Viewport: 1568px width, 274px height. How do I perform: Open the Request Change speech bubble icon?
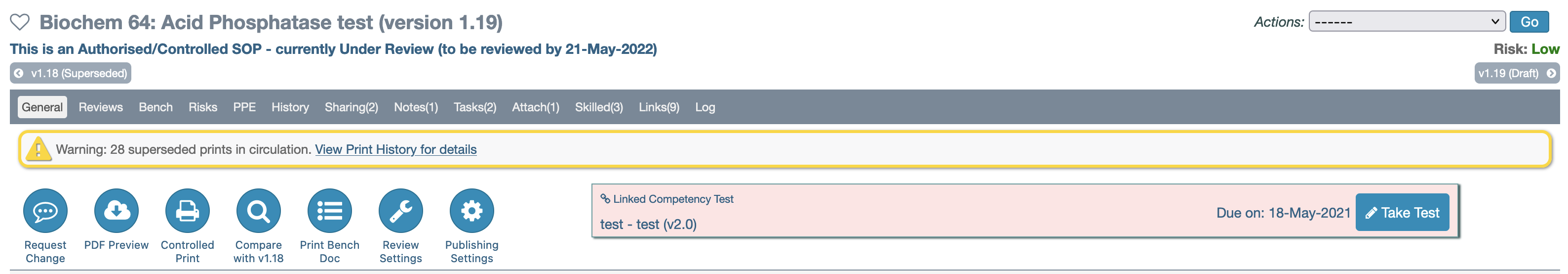tap(45, 211)
